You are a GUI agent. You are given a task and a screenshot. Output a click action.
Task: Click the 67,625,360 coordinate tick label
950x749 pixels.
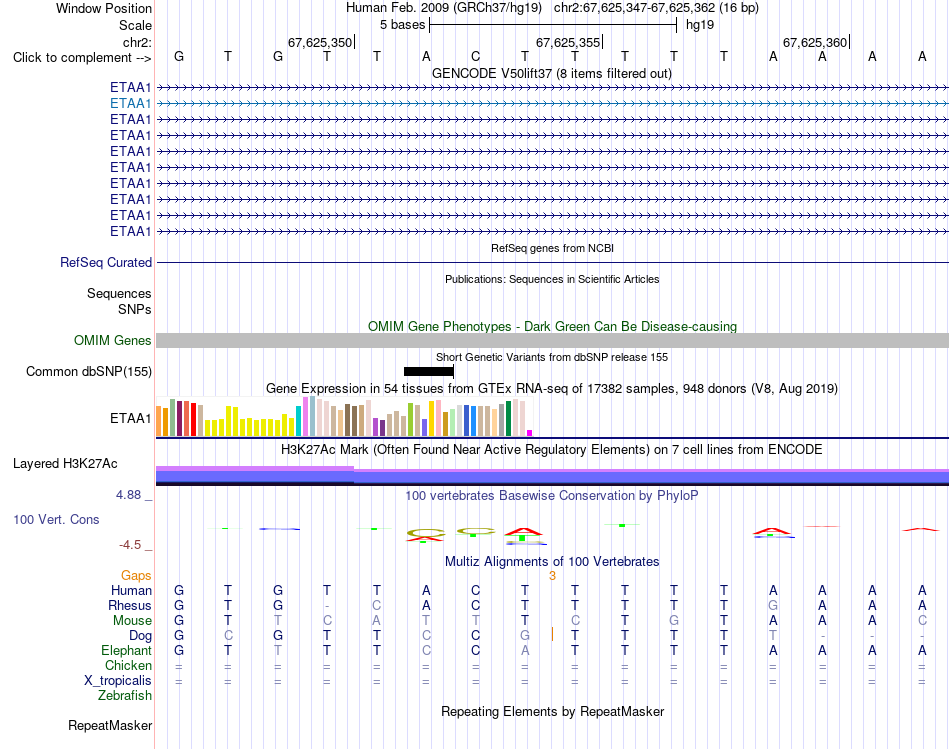tap(815, 42)
